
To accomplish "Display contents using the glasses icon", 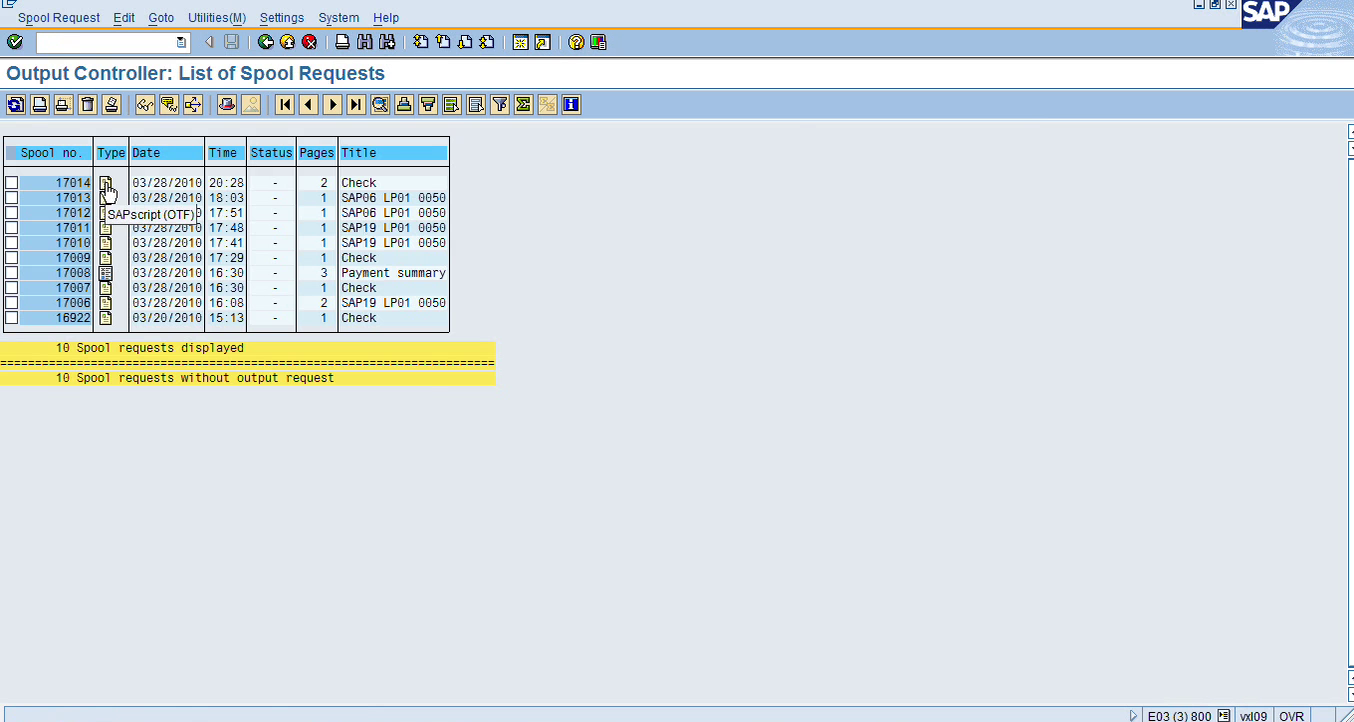I will click(x=145, y=104).
